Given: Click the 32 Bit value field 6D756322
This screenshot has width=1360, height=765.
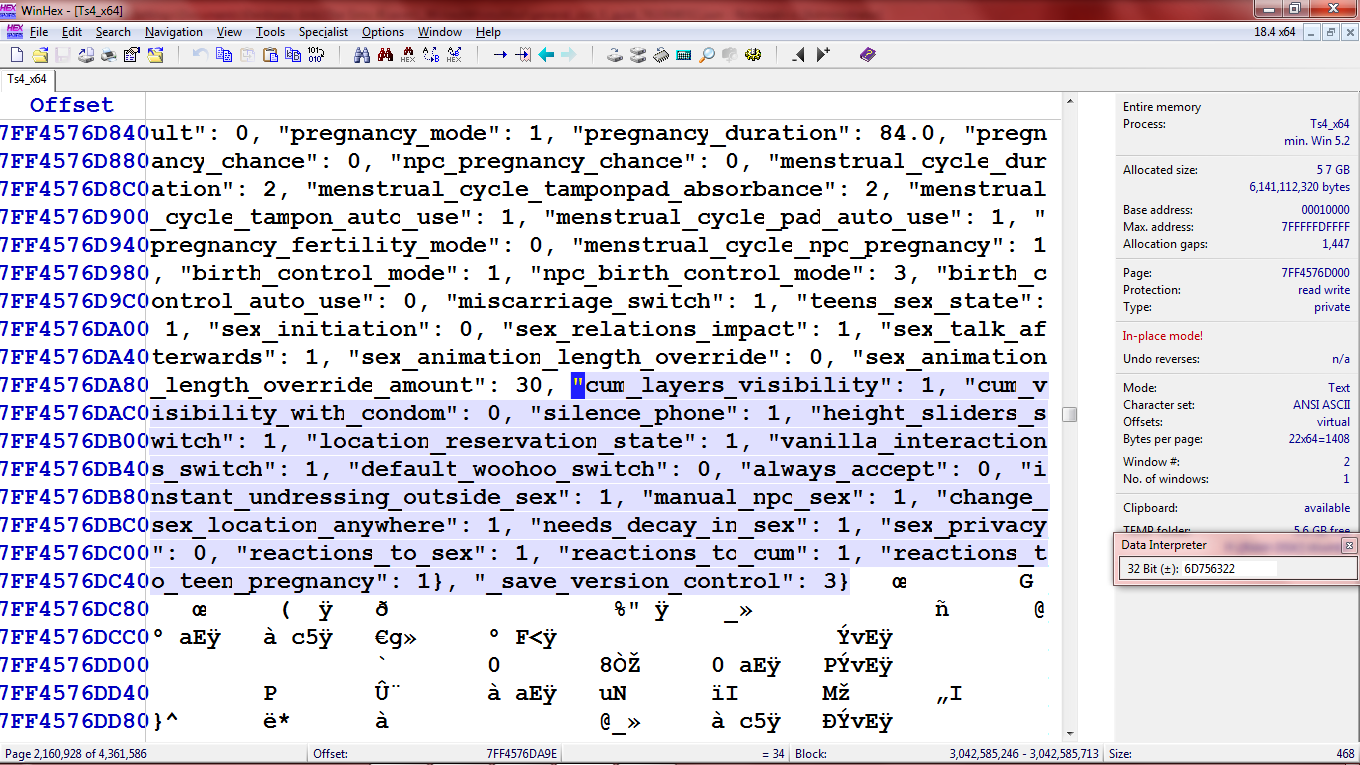Looking at the screenshot, I should pyautogui.click(x=1228, y=568).
